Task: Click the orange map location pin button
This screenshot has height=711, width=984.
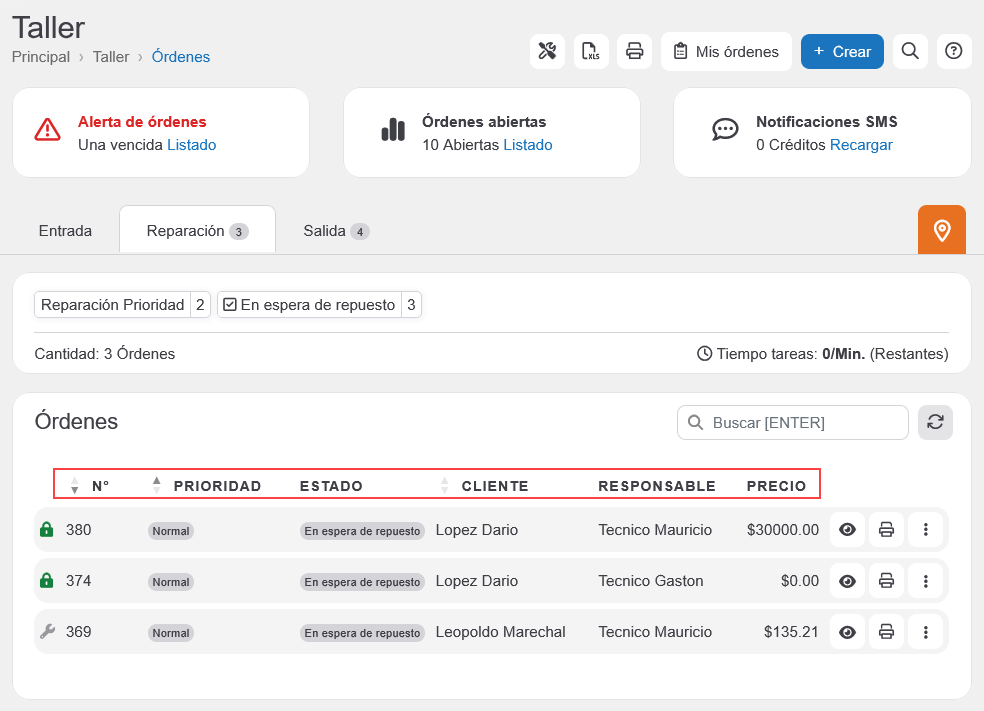Action: click(941, 230)
